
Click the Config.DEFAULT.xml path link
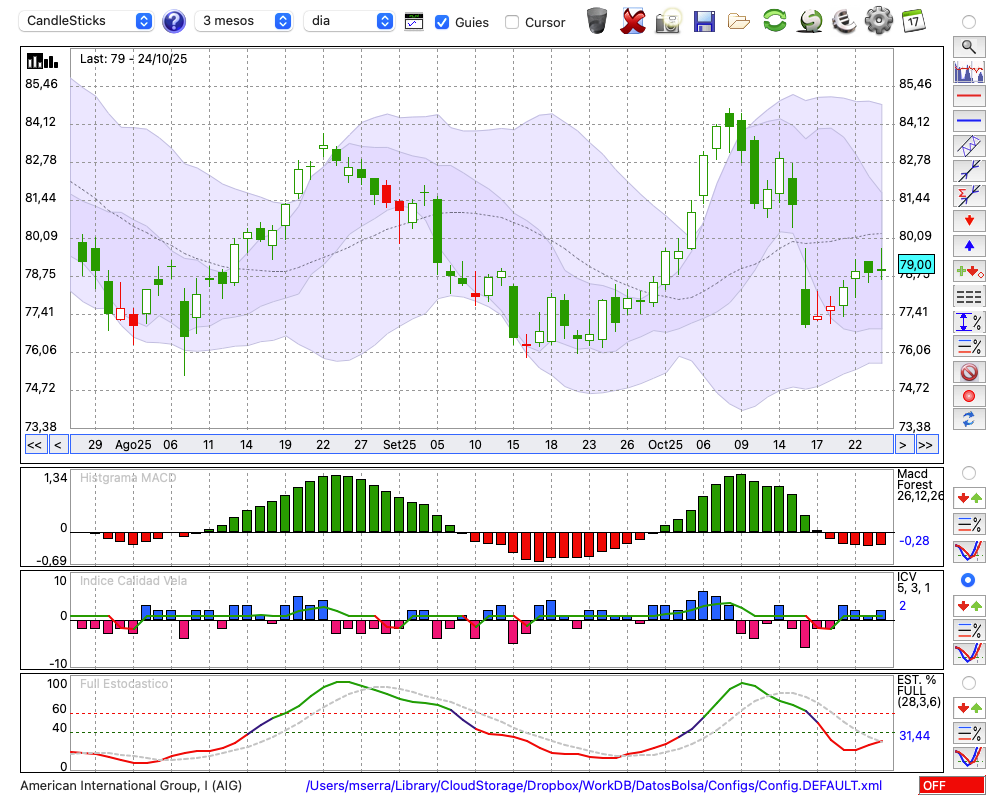coord(594,785)
